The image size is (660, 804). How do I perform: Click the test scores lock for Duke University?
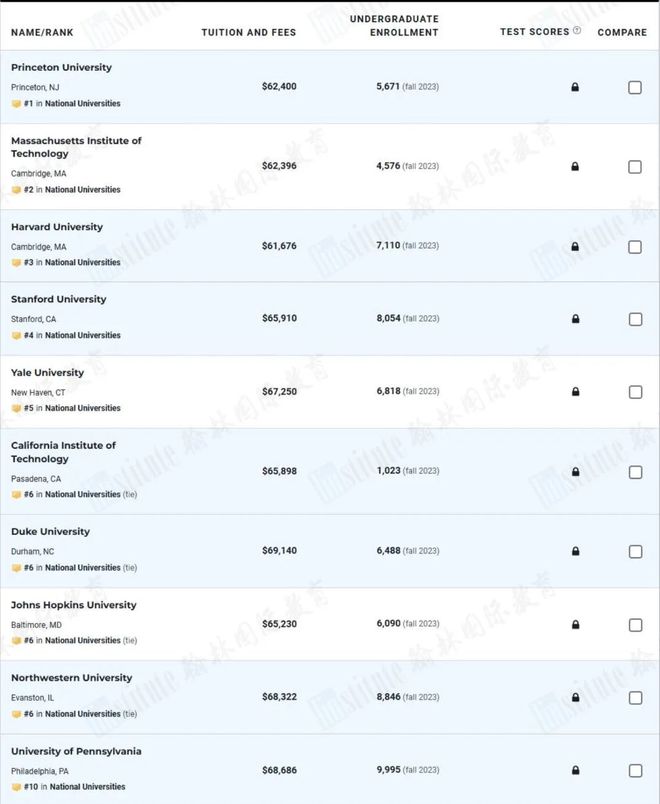[575, 551]
